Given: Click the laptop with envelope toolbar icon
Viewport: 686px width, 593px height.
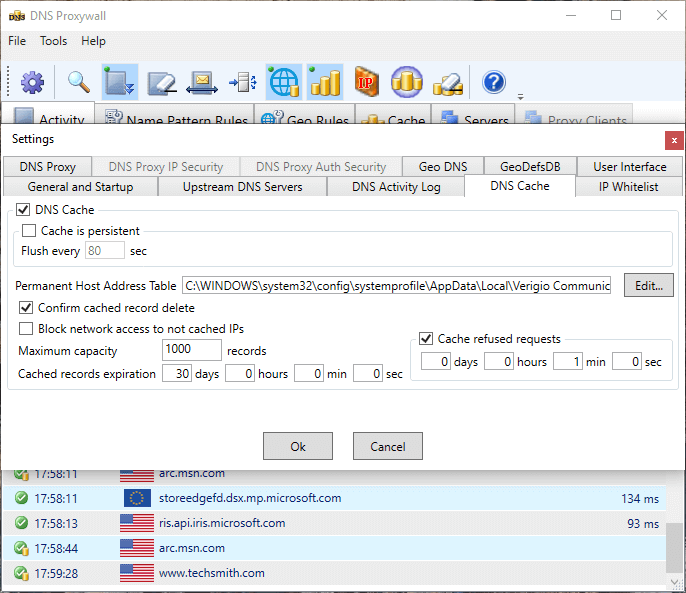Looking at the screenshot, I should click(202, 82).
